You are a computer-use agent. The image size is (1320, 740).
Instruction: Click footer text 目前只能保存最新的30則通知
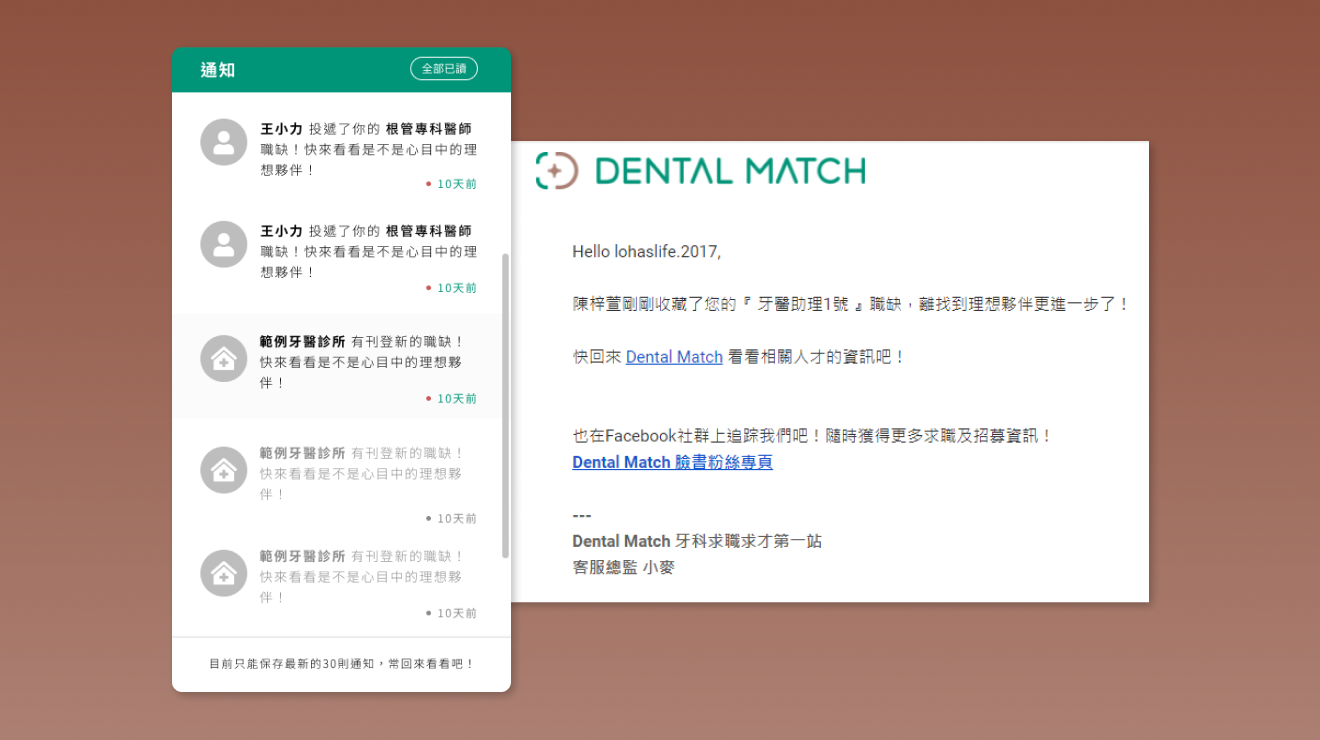341,664
